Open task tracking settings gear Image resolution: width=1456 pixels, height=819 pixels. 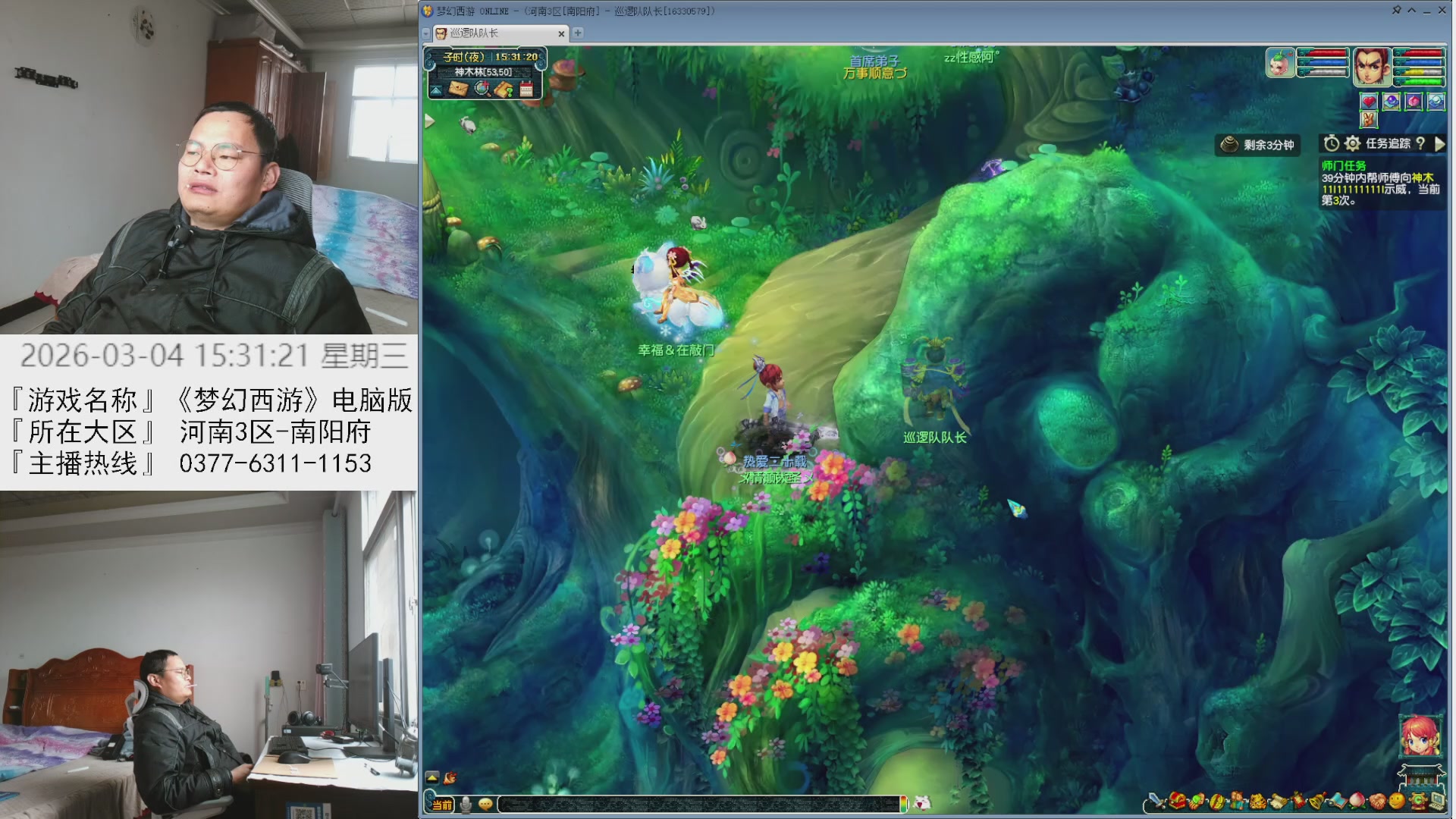[1352, 143]
